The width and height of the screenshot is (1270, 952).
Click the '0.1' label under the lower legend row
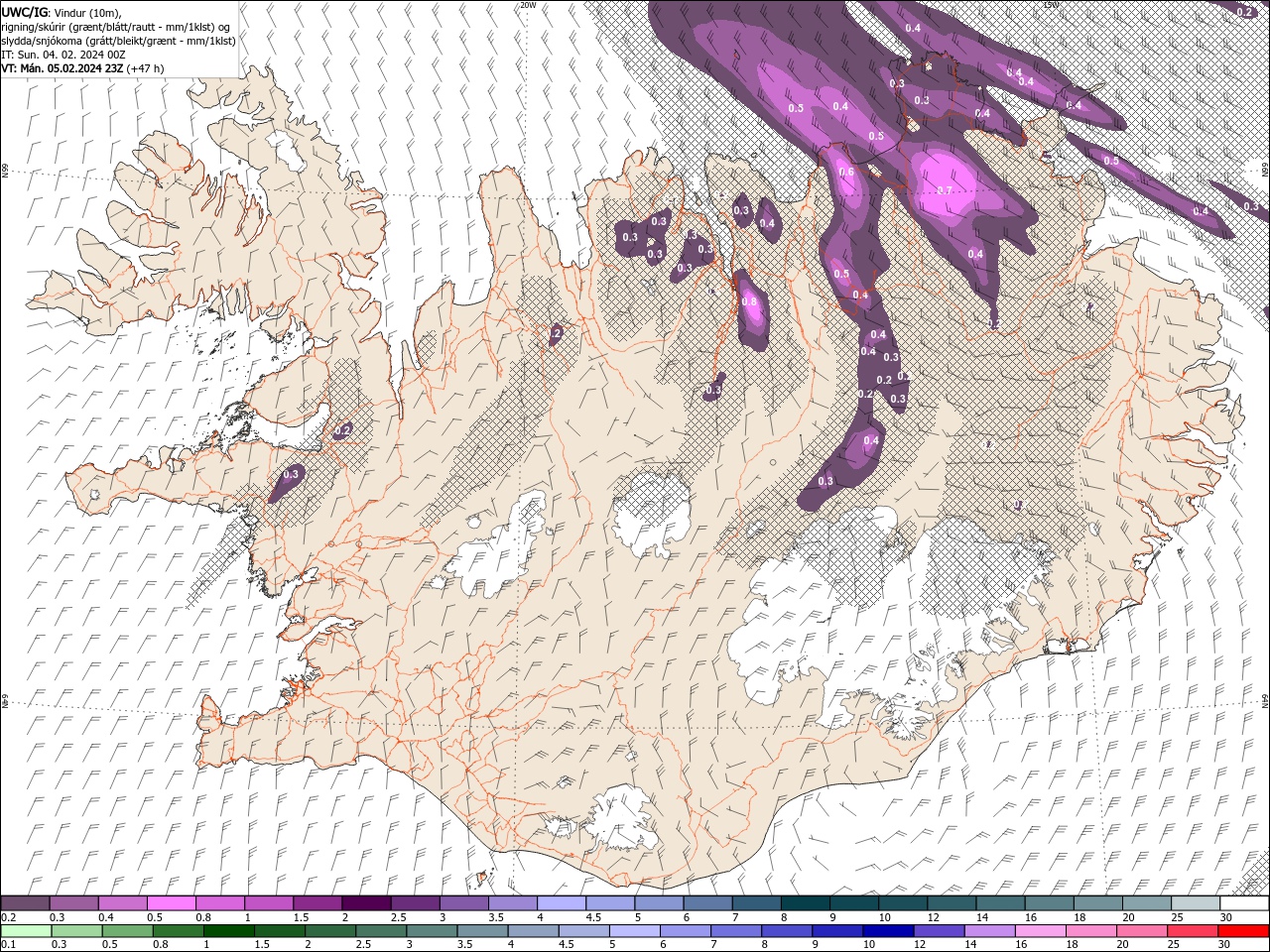tap(8, 944)
